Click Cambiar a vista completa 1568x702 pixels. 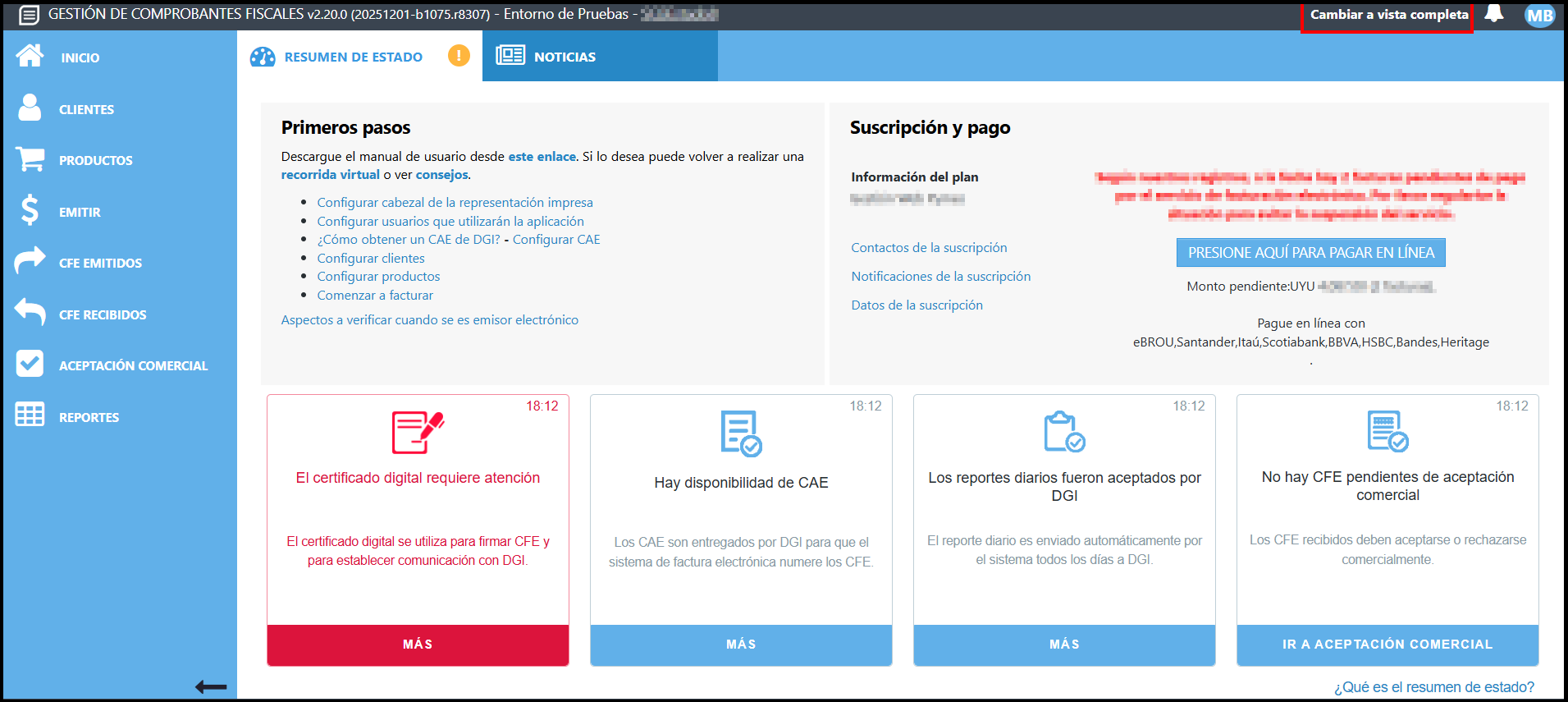[x=1388, y=15]
